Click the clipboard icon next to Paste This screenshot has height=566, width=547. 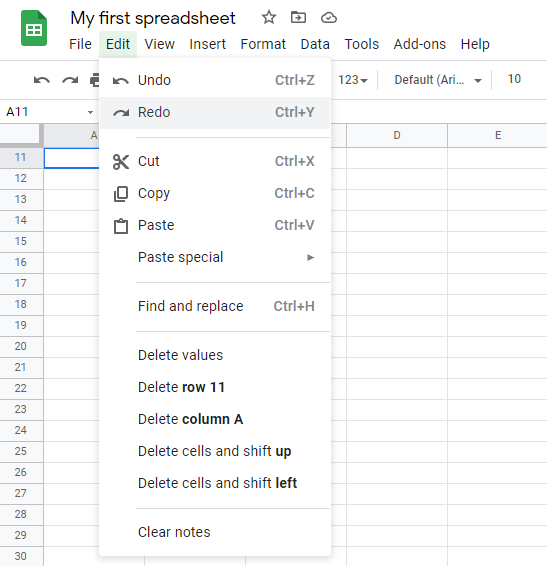[x=121, y=226]
